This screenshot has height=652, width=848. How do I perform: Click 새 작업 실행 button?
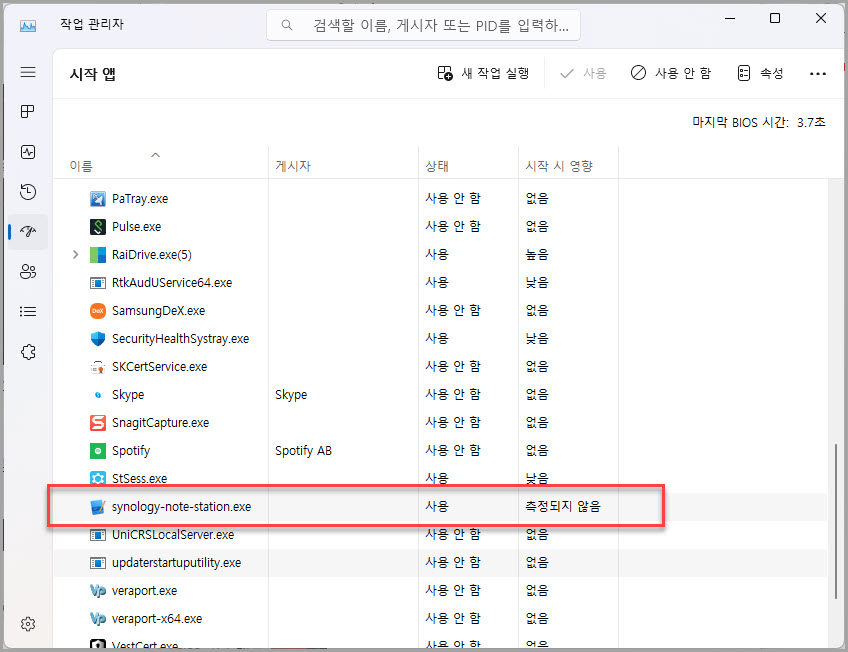click(483, 73)
